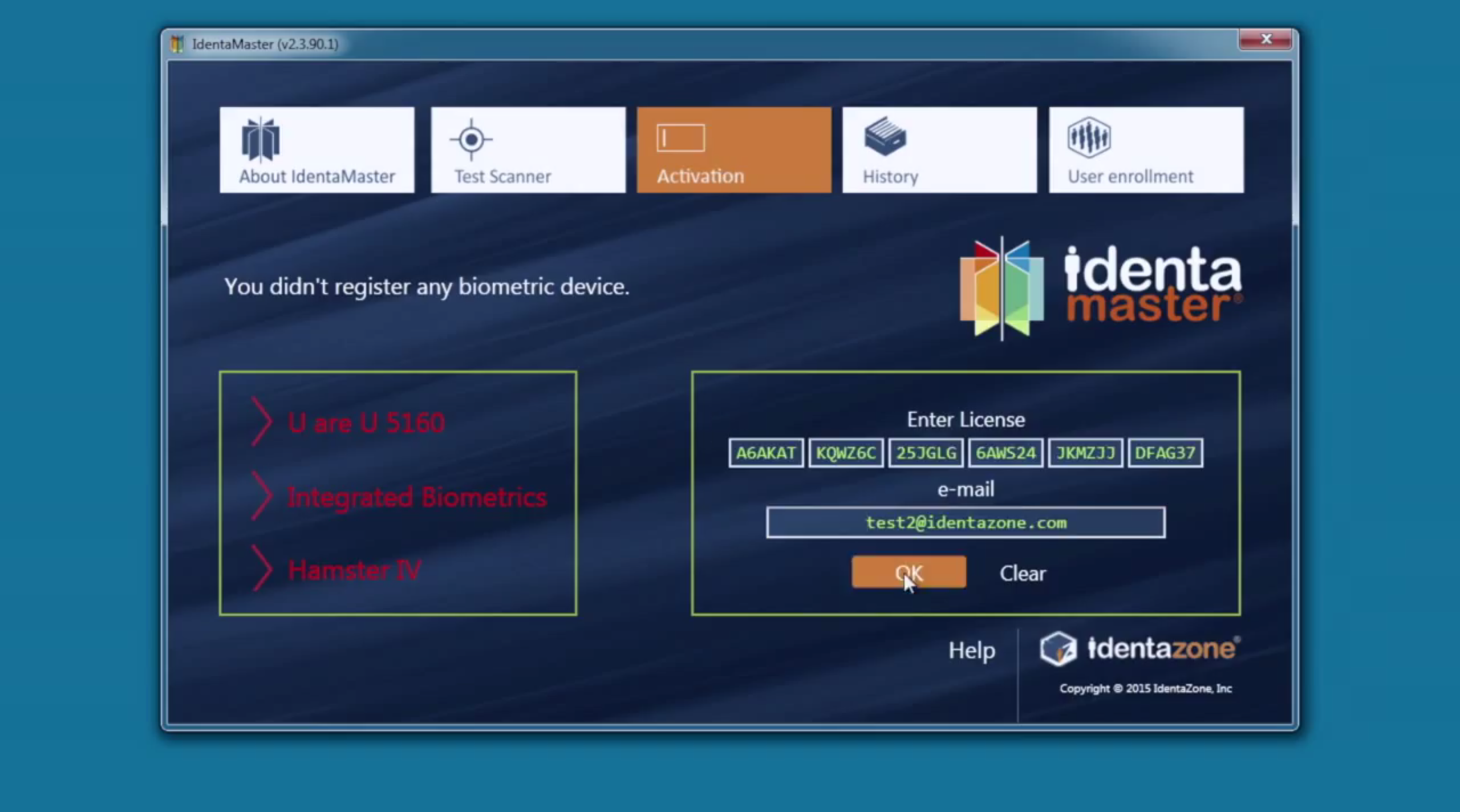1460x812 pixels.
Task: Click the IdentaMaster colorful logo
Action: (x=1001, y=289)
